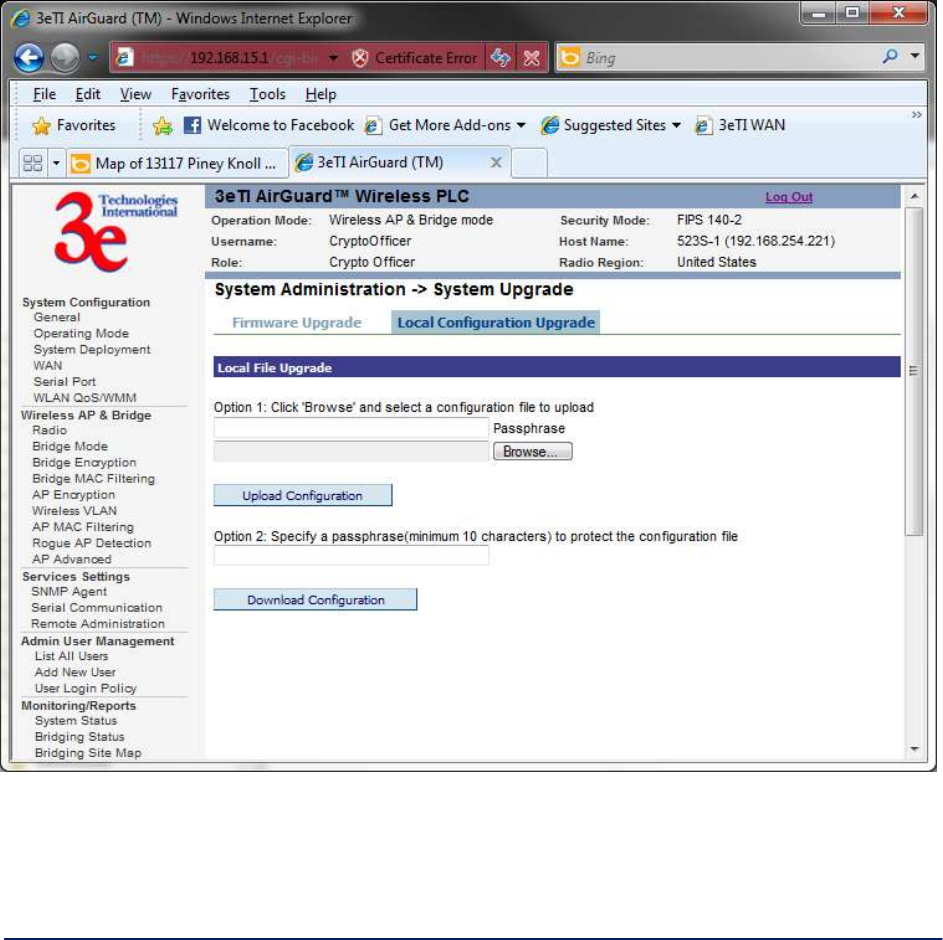
Task: Open a new blank tab
Action: (x=529, y=163)
